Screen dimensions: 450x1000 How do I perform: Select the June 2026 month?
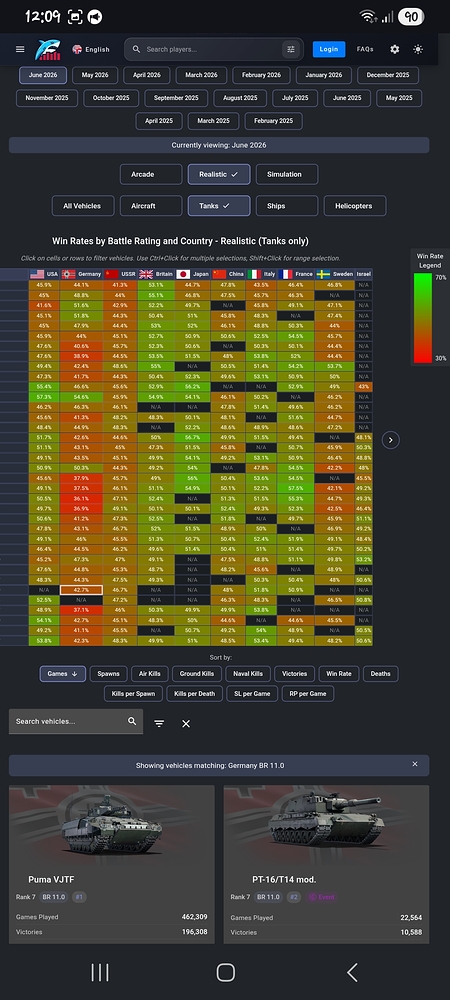43,75
